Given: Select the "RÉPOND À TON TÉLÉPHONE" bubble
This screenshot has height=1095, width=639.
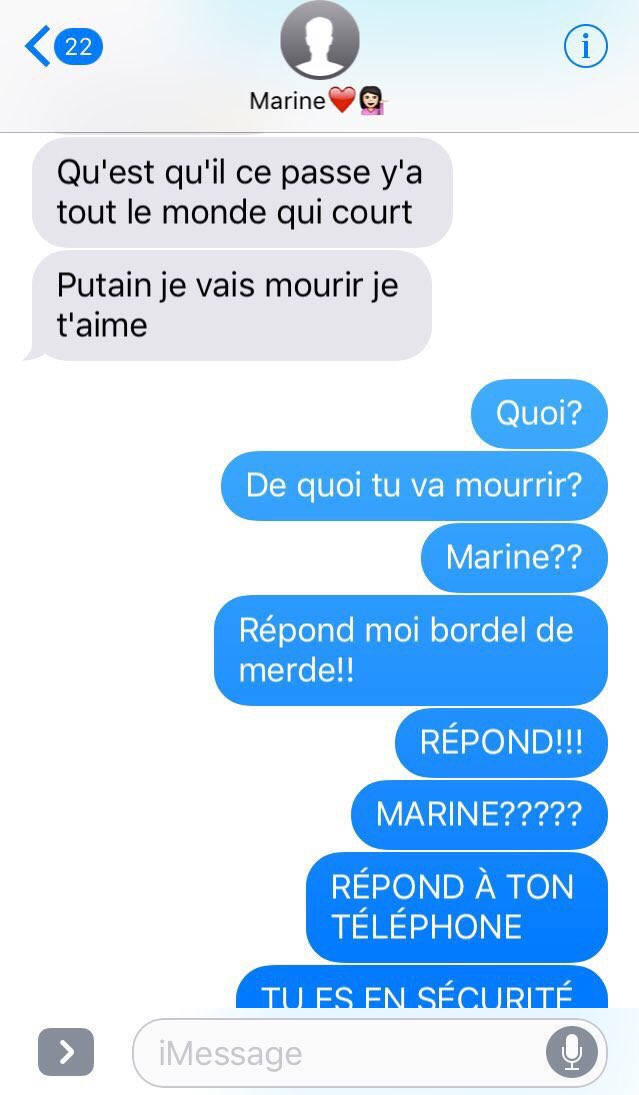Looking at the screenshot, I should pyautogui.click(x=457, y=907).
